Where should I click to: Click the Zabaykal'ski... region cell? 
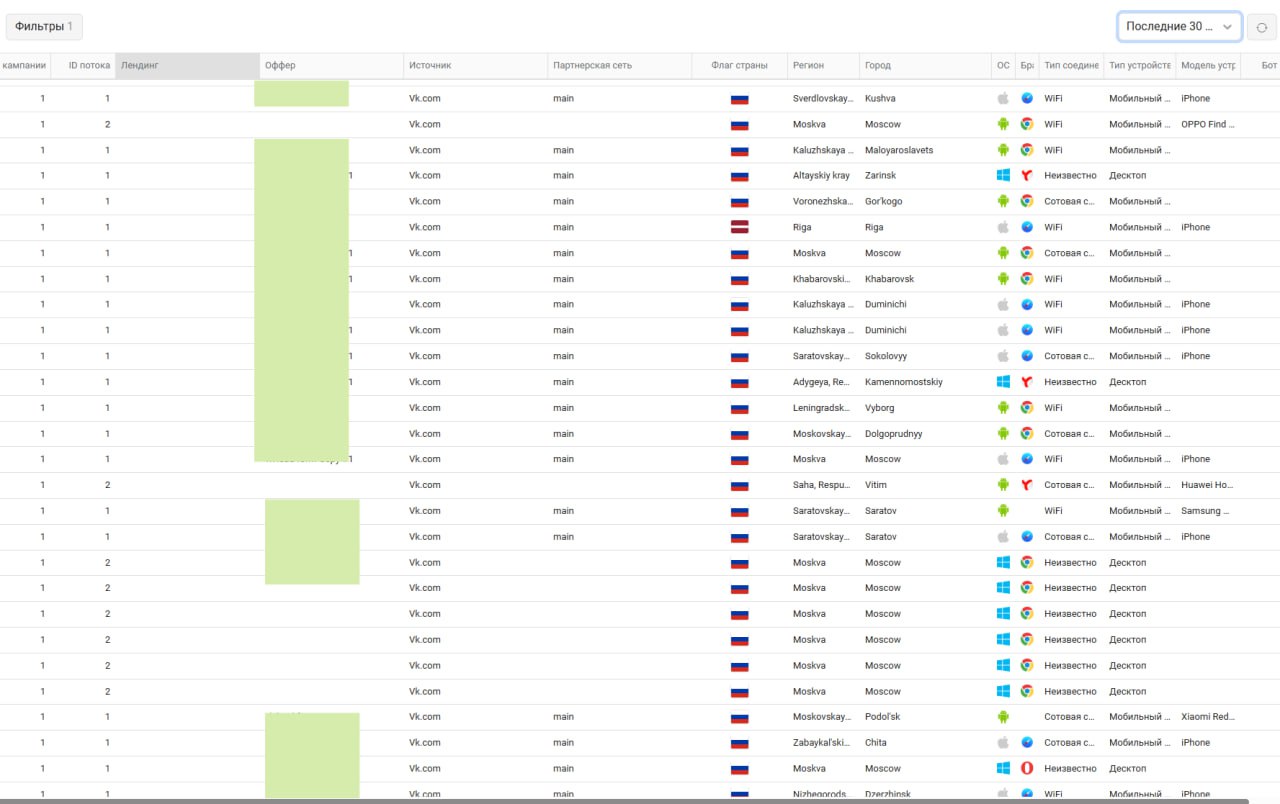[822, 743]
